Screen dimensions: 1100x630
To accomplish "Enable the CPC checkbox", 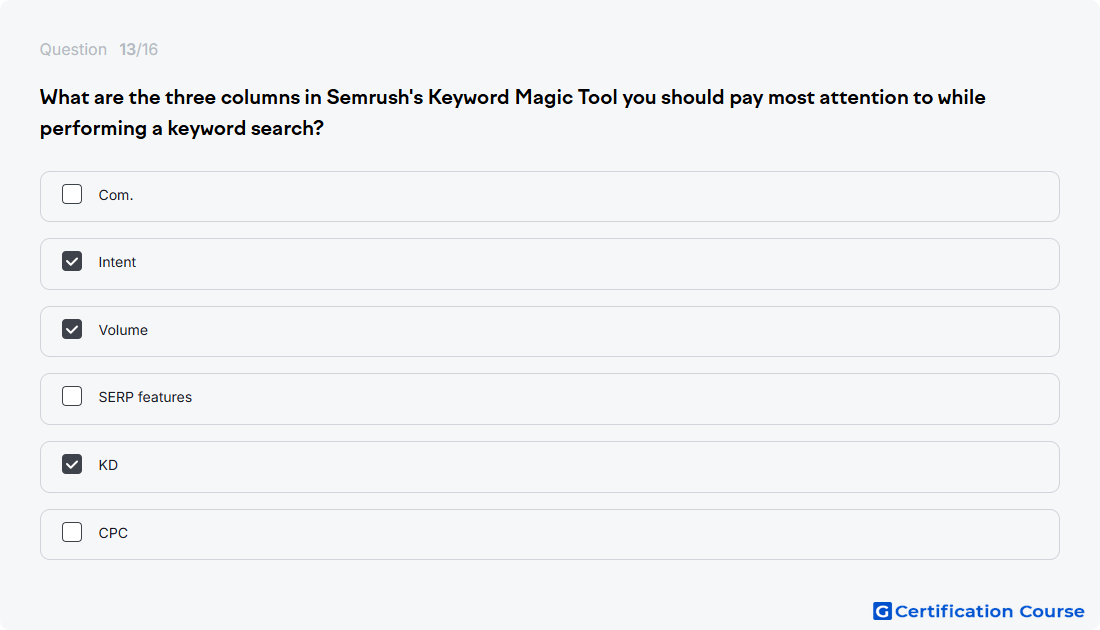I will click(72, 532).
